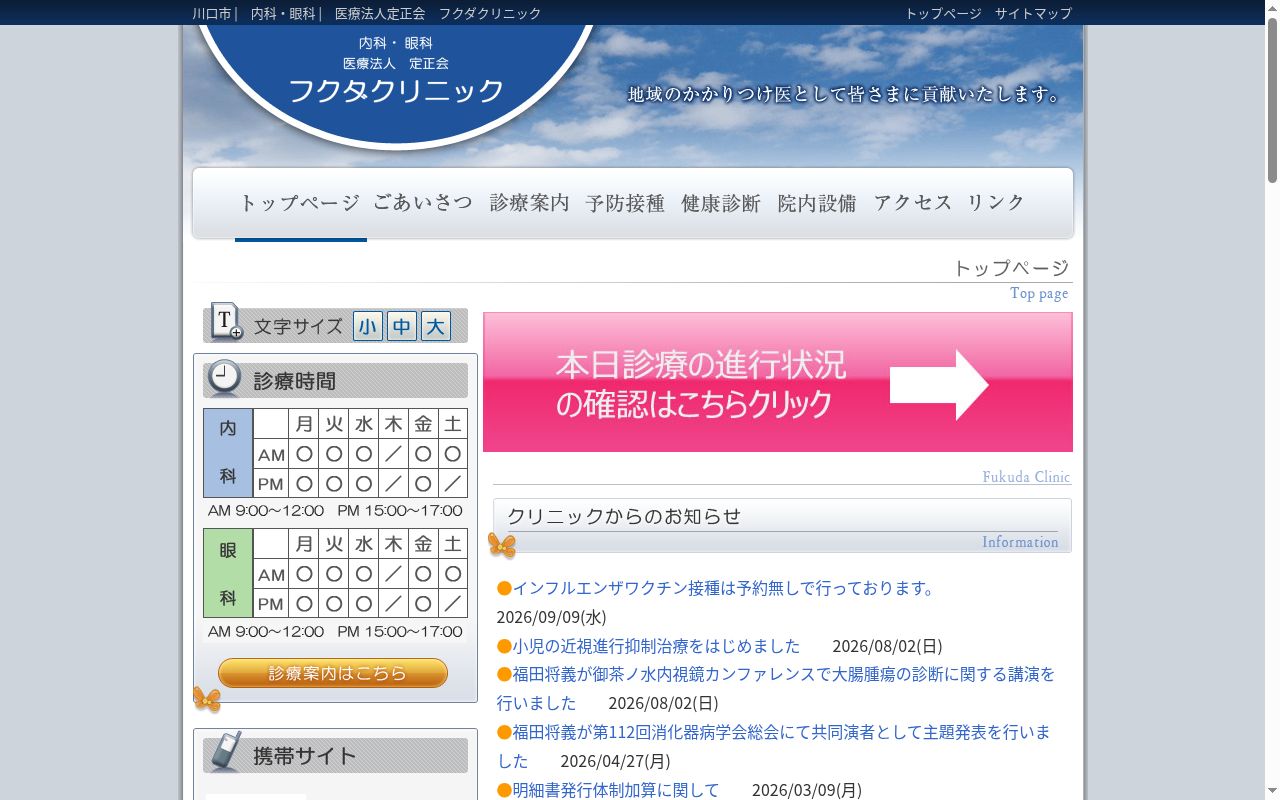Open the 御茶ノ水内視鏡カンファレンス news link
This screenshot has height=800, width=1280.
(x=776, y=688)
